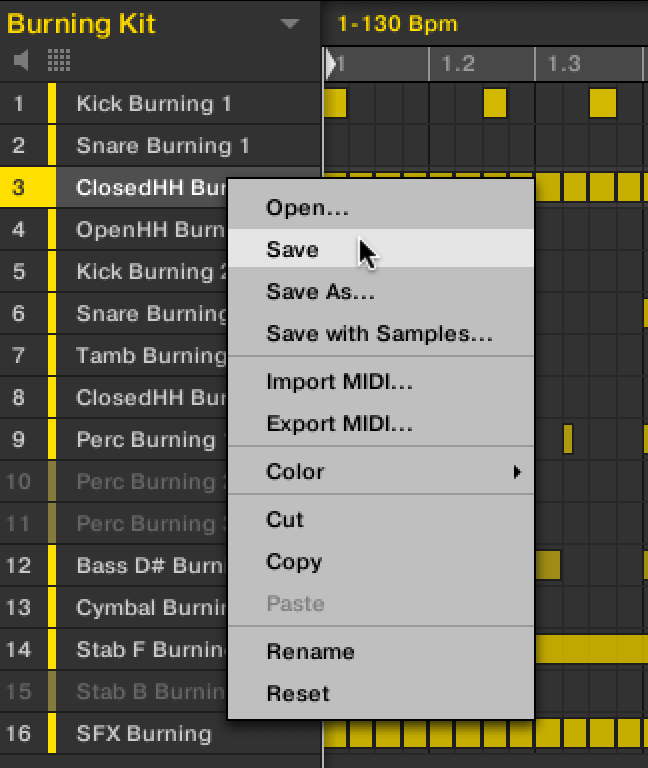Image resolution: width=648 pixels, height=768 pixels.
Task: Click the pad grid view icon
Action: pyautogui.click(x=59, y=61)
